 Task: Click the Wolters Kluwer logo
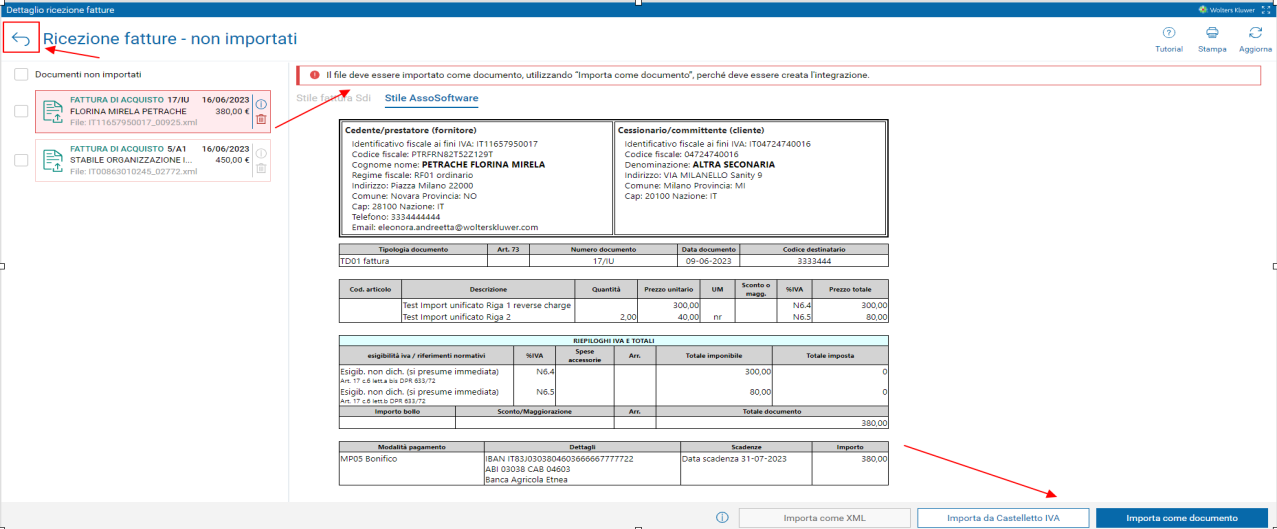[x=1226, y=9]
